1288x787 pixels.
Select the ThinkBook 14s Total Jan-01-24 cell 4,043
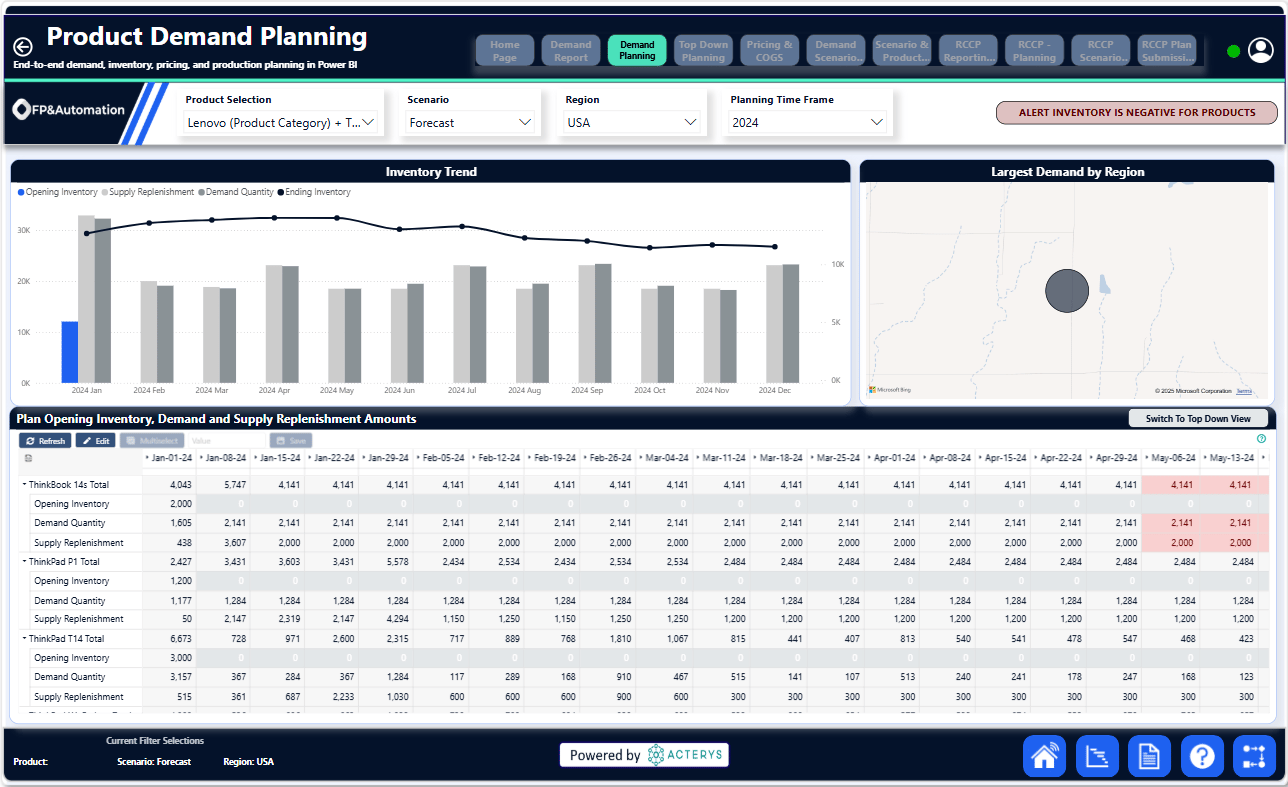tap(169, 485)
